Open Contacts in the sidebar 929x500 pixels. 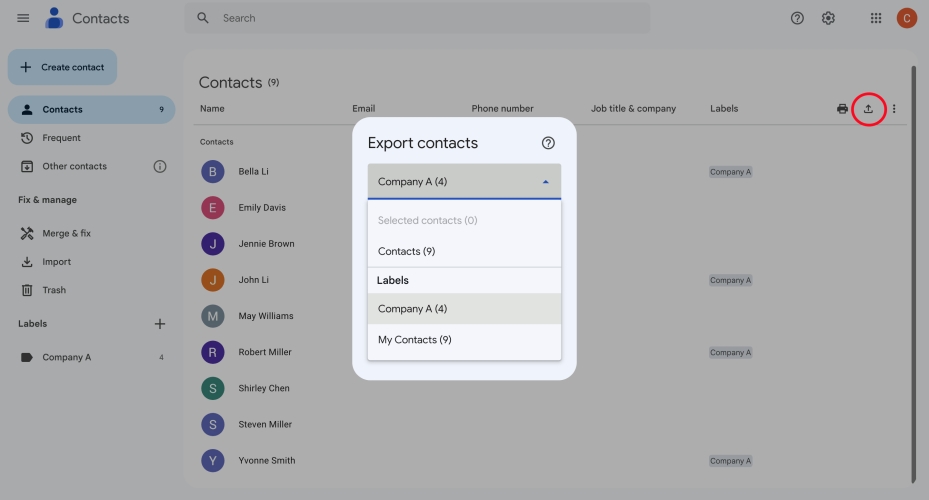91,110
